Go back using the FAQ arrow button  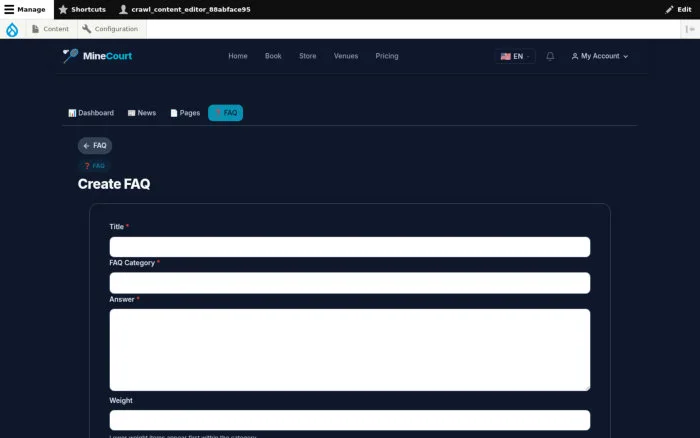click(x=95, y=146)
